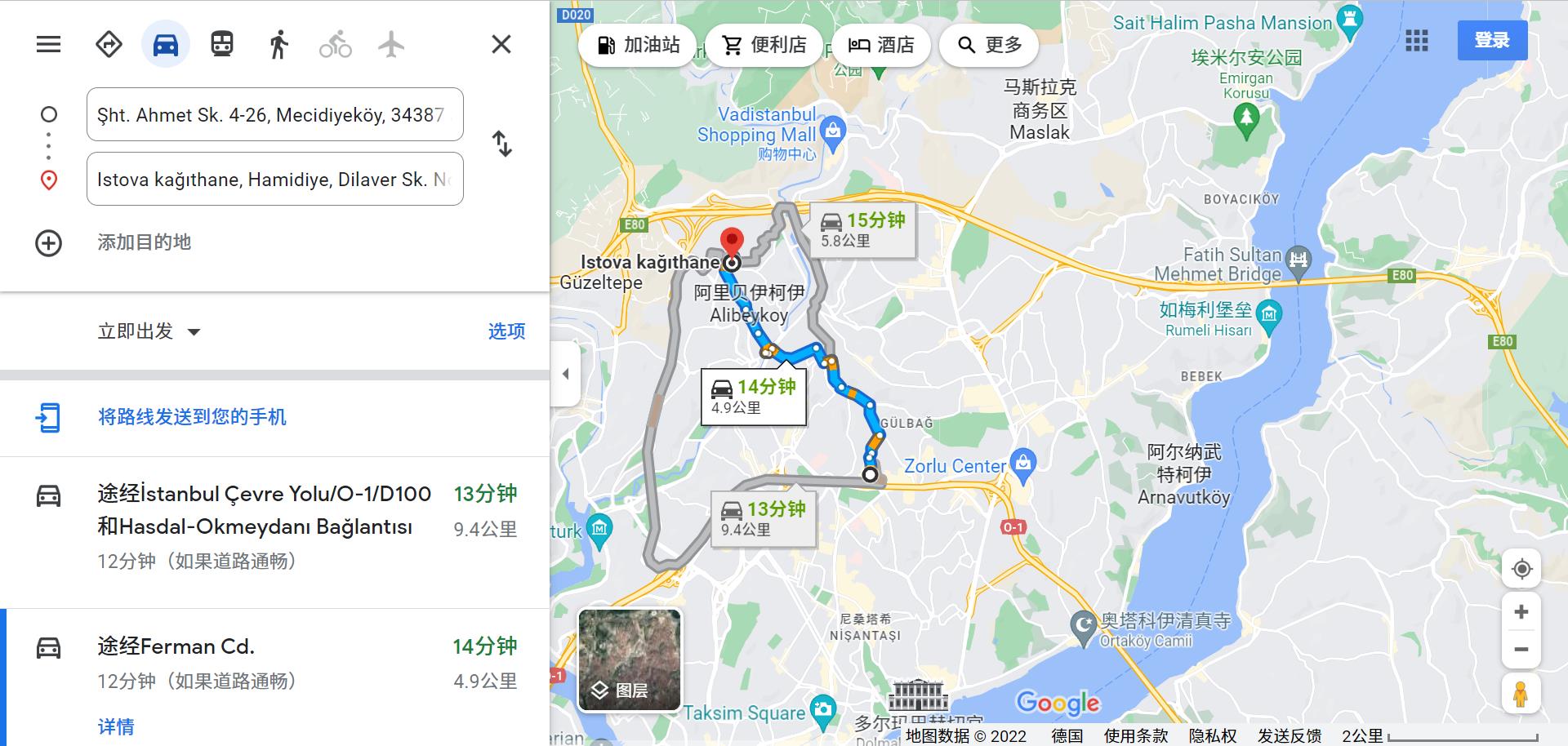Show your current location on map
Image resolution: width=1568 pixels, height=746 pixels.
(x=1521, y=569)
